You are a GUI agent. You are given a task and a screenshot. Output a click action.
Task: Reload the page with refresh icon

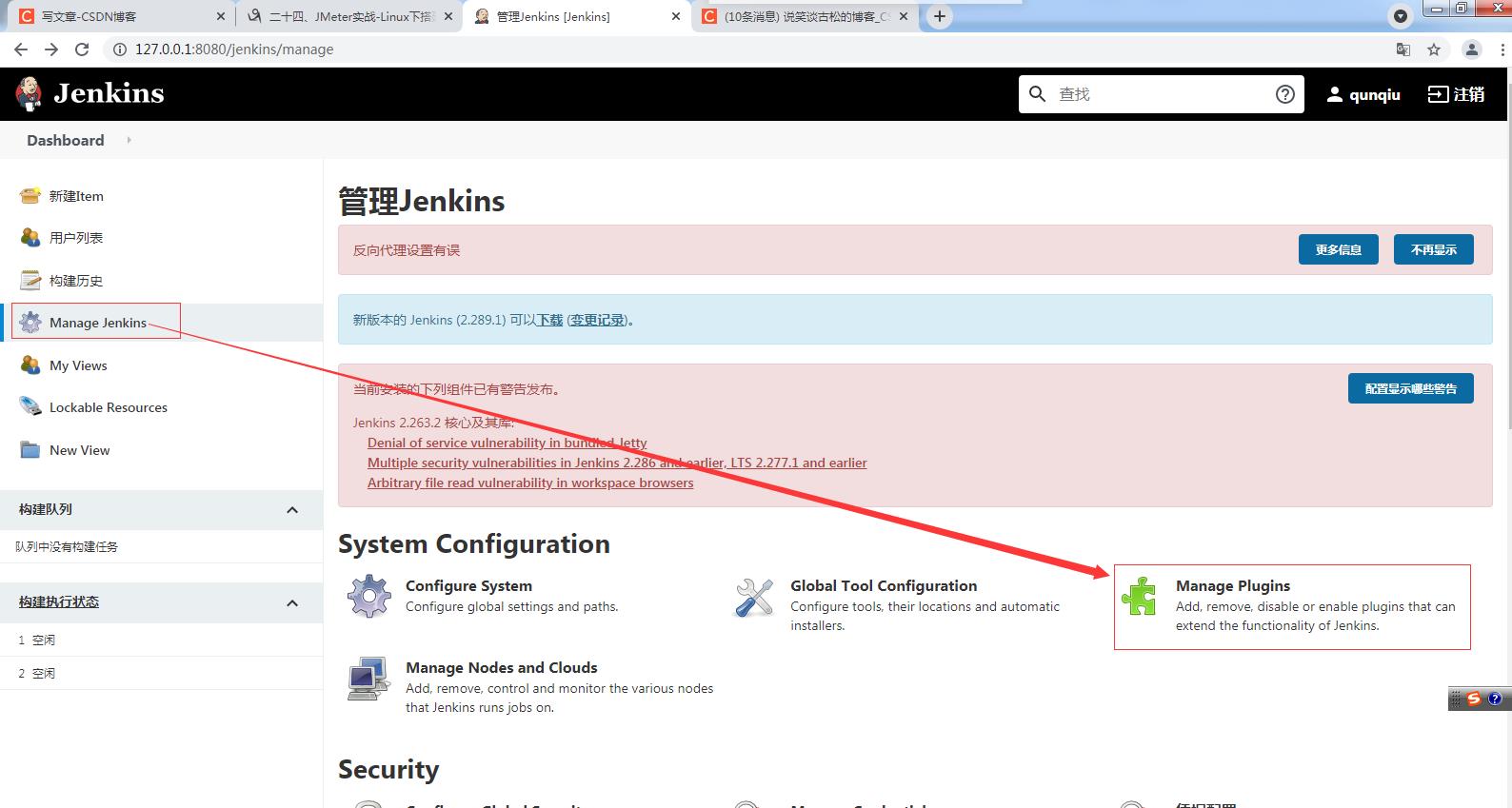pyautogui.click(x=82, y=49)
